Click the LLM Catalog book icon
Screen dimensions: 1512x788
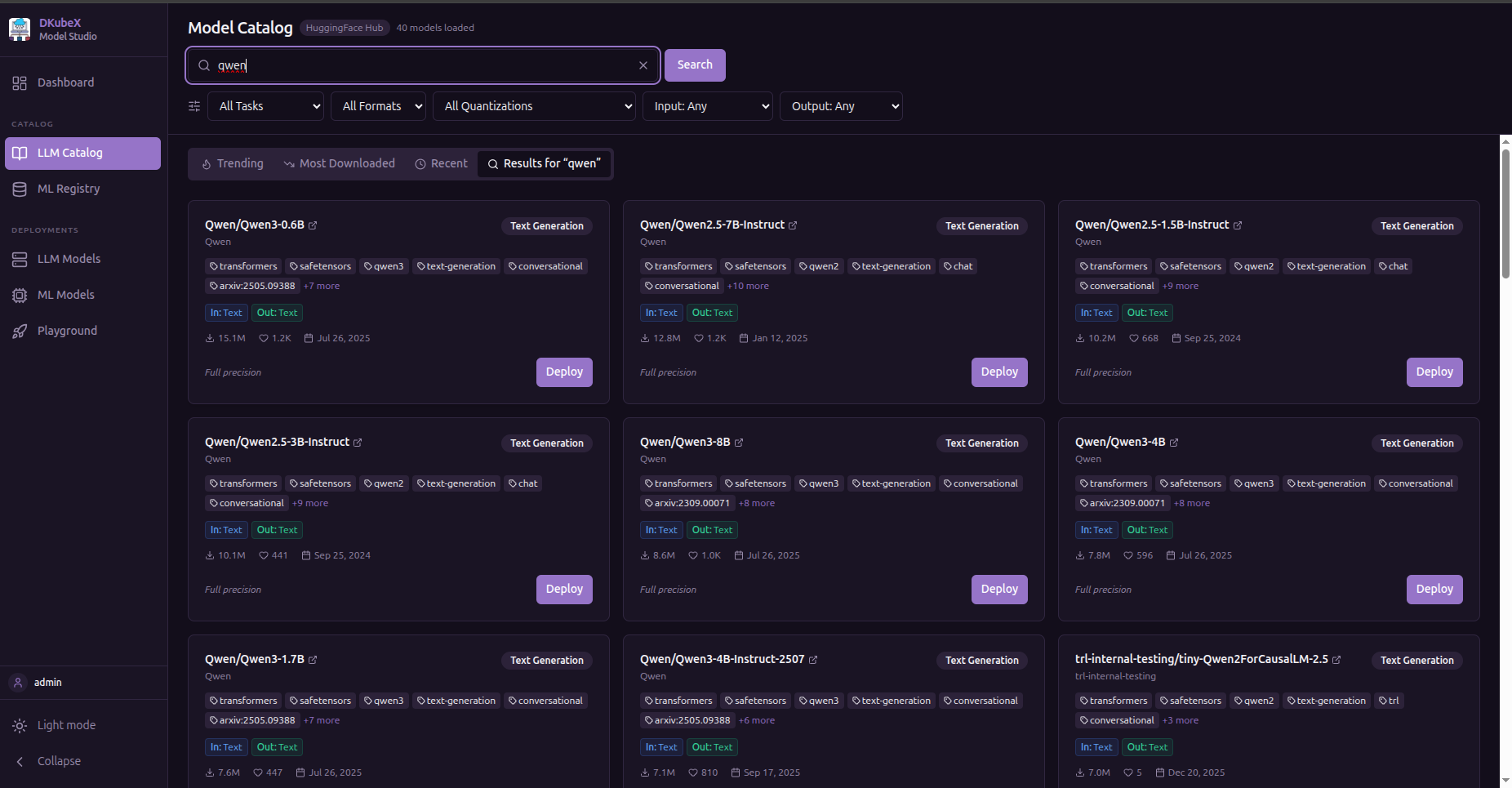[20, 153]
